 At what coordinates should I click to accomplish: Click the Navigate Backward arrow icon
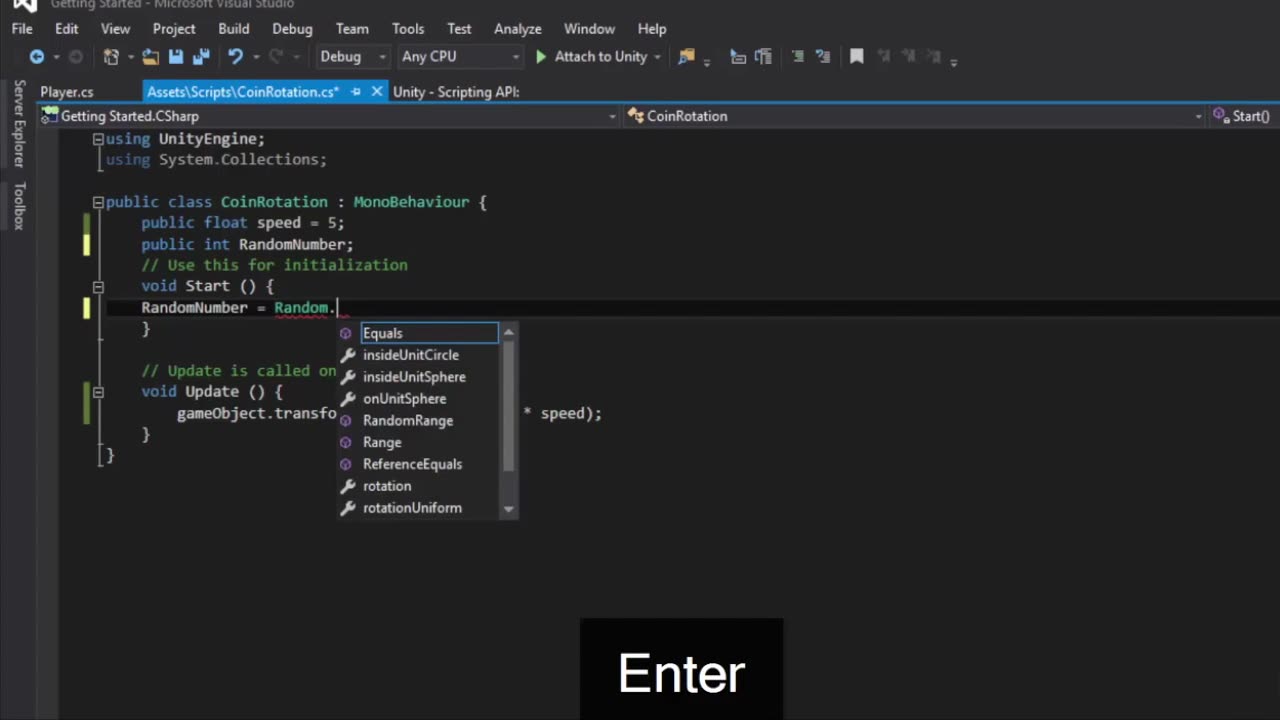click(x=37, y=57)
